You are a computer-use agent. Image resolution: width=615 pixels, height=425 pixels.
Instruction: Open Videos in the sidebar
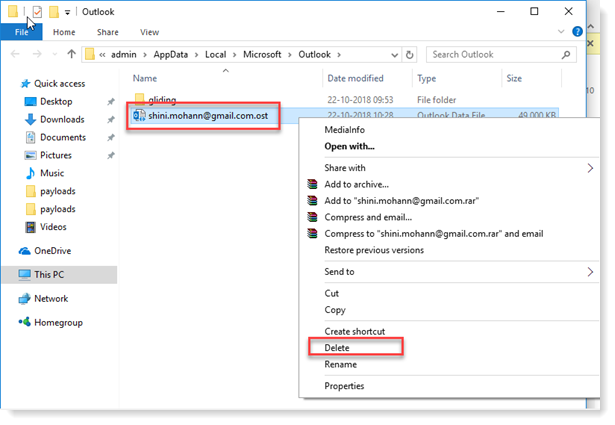[53, 227]
